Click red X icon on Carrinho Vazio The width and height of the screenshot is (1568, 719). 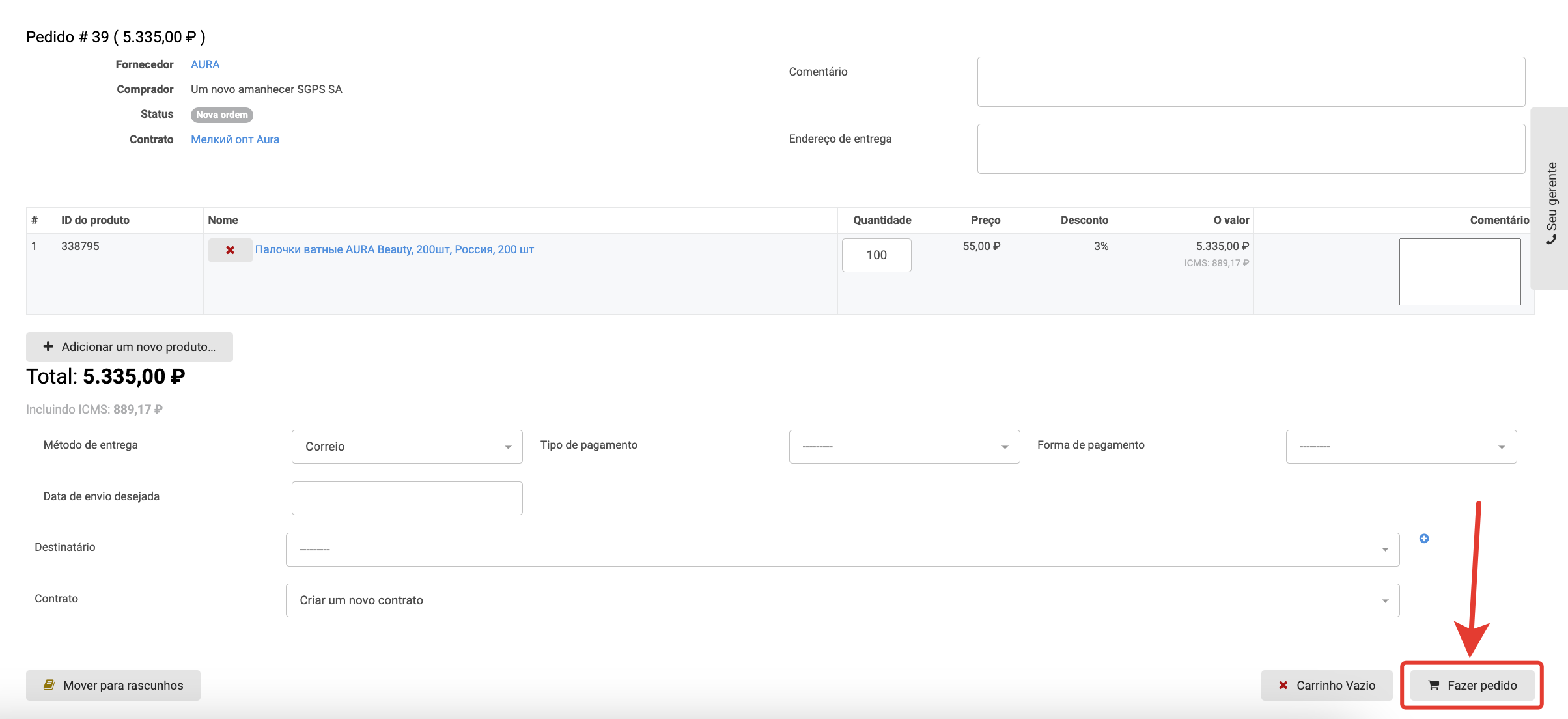tap(1283, 685)
